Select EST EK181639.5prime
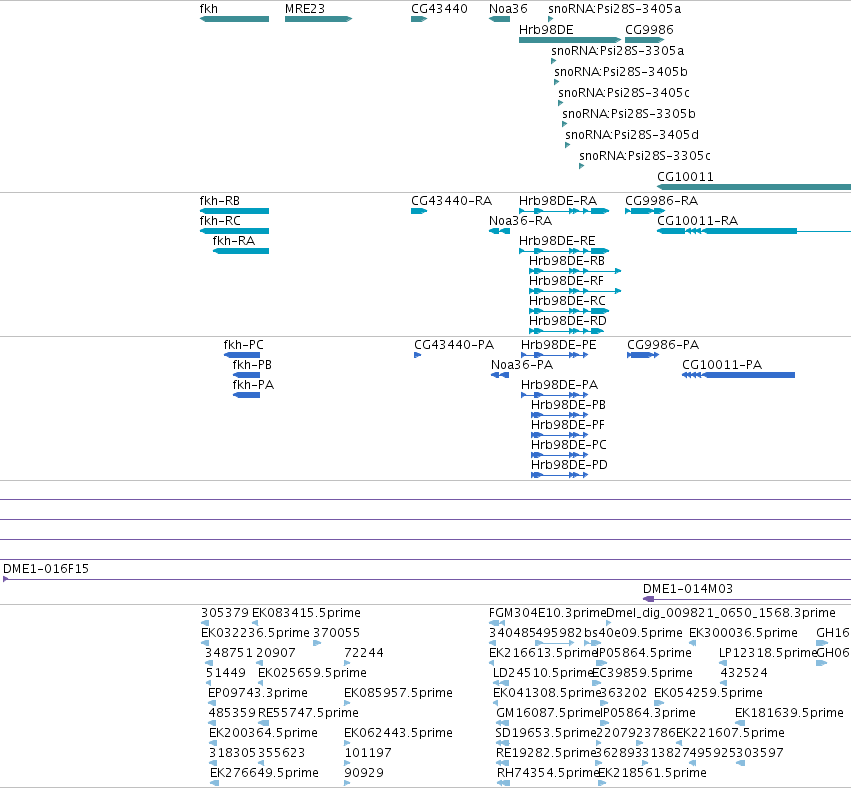Image resolution: width=851 pixels, height=788 pixels. pyautogui.click(x=740, y=723)
